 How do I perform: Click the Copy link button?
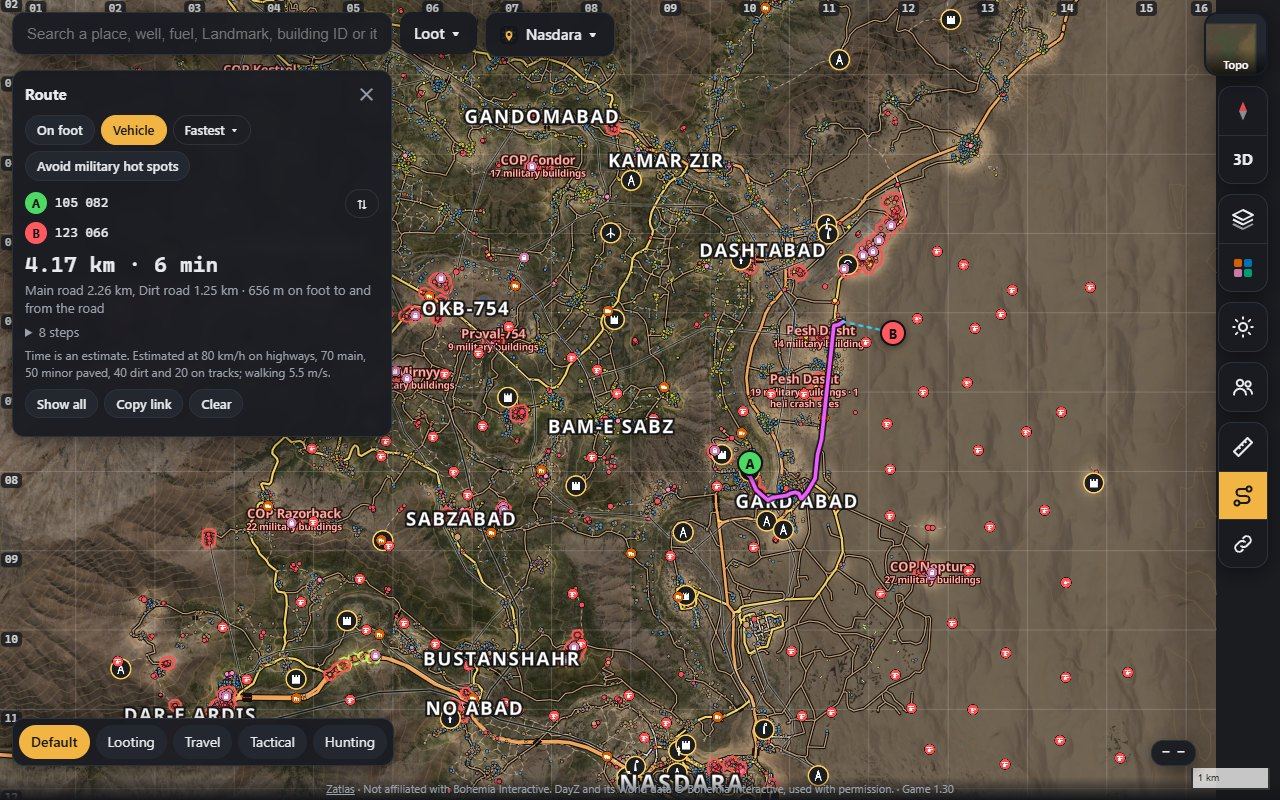[x=143, y=404]
